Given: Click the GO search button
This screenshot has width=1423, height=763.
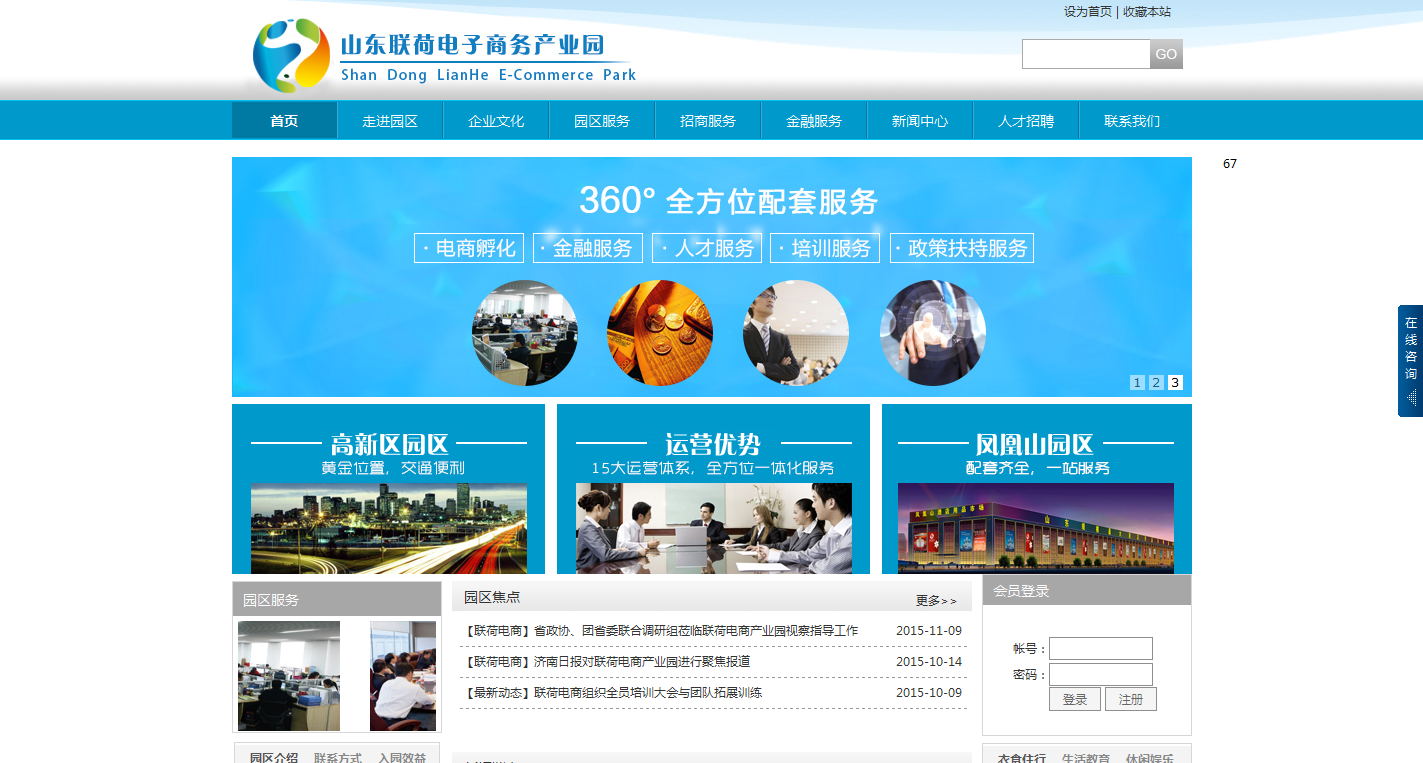Looking at the screenshot, I should [1166, 54].
